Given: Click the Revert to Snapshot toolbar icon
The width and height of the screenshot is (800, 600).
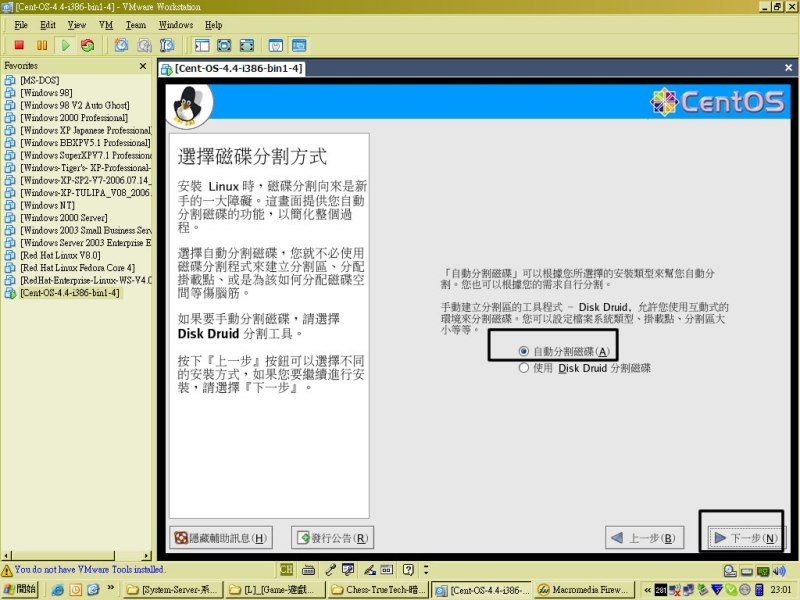Looking at the screenshot, I should [144, 45].
